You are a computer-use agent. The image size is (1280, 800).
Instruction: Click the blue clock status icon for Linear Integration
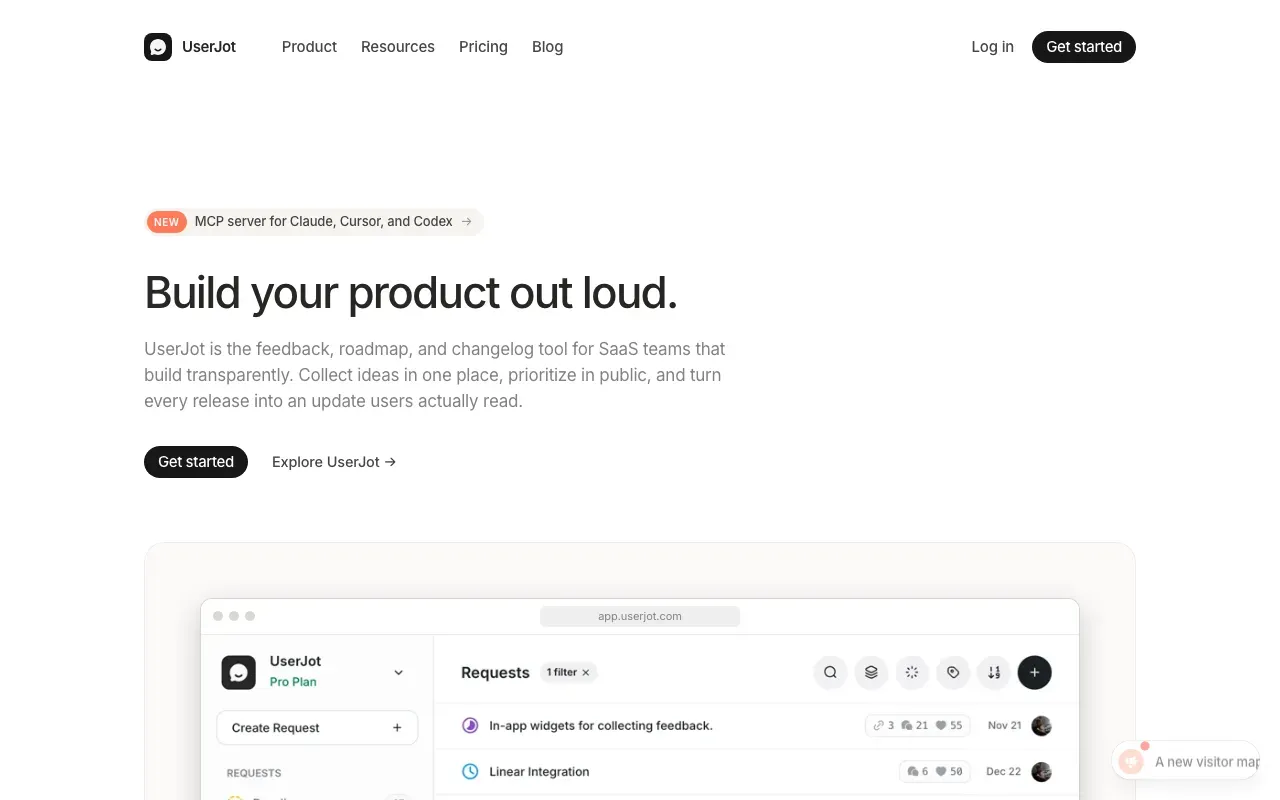(x=470, y=772)
